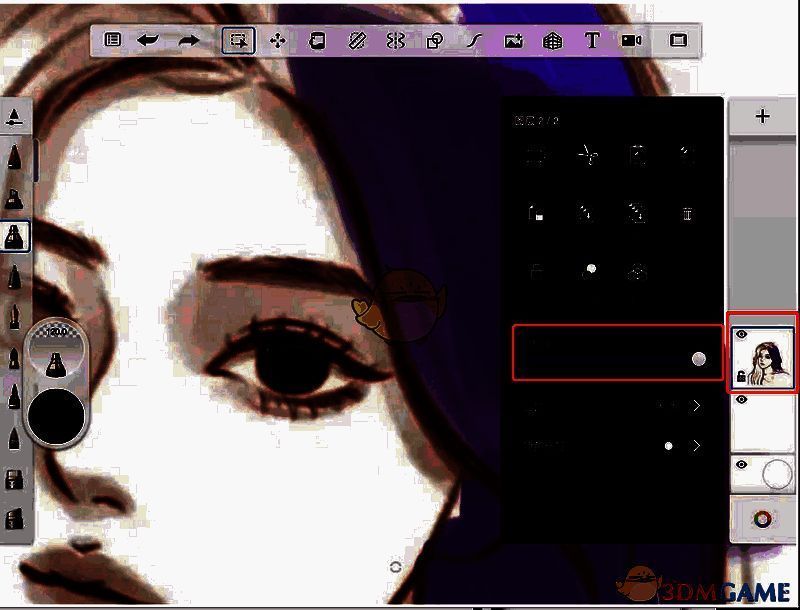Toggle the second layer's eye icon
Screen dimensions: 800x610
739,400
